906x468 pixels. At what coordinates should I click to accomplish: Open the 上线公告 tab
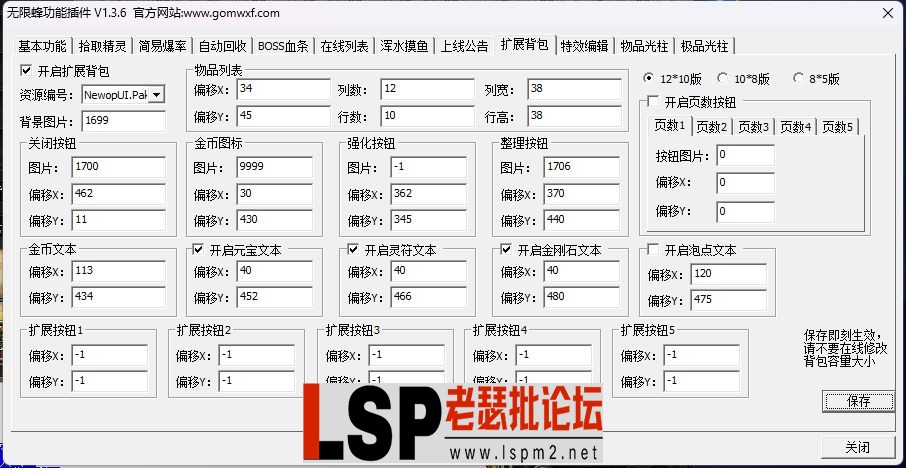click(465, 46)
